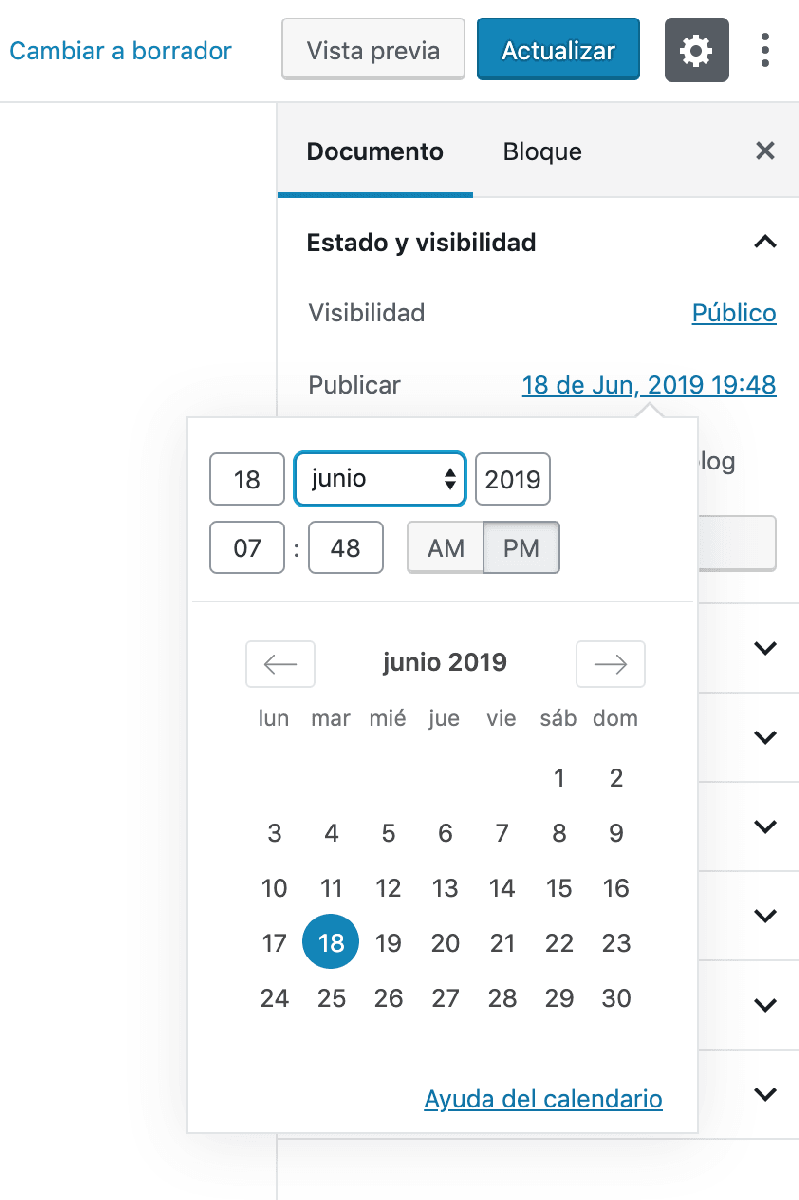Screen dimensions: 799x1200
Task: Click the Vista previa button
Action: click(373, 50)
